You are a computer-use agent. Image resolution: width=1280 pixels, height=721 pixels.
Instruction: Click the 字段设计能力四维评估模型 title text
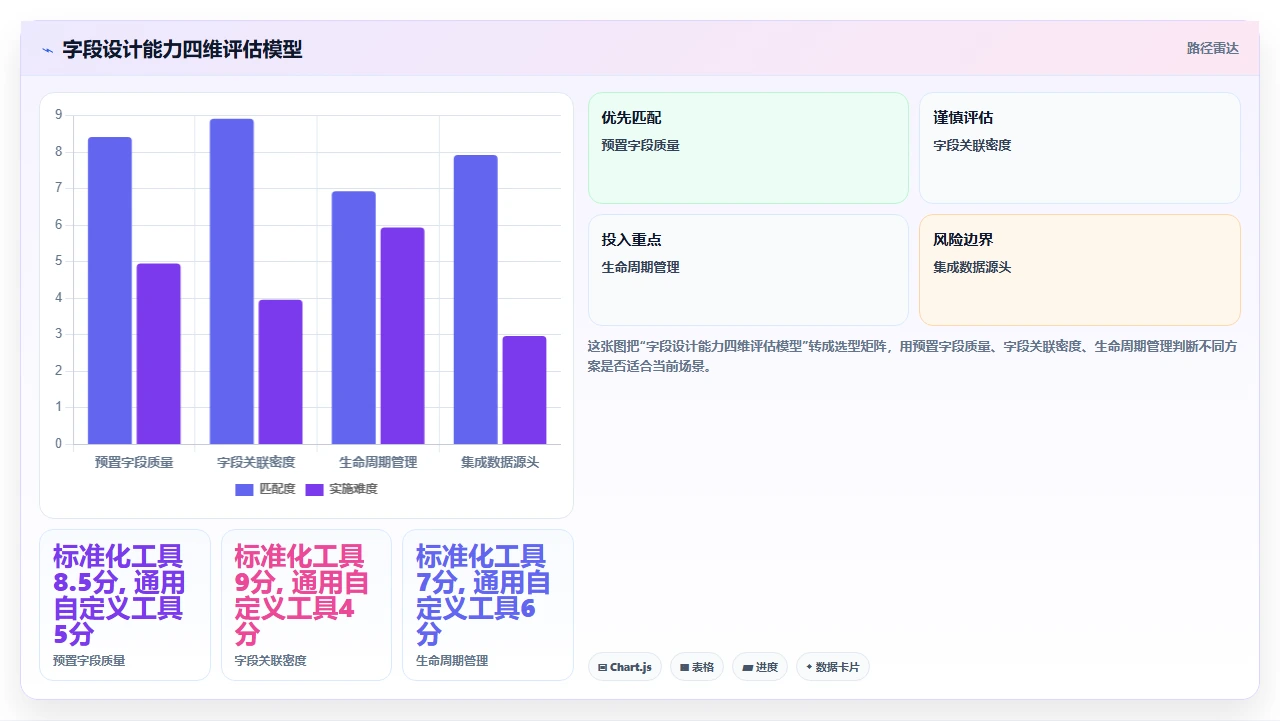pos(182,49)
